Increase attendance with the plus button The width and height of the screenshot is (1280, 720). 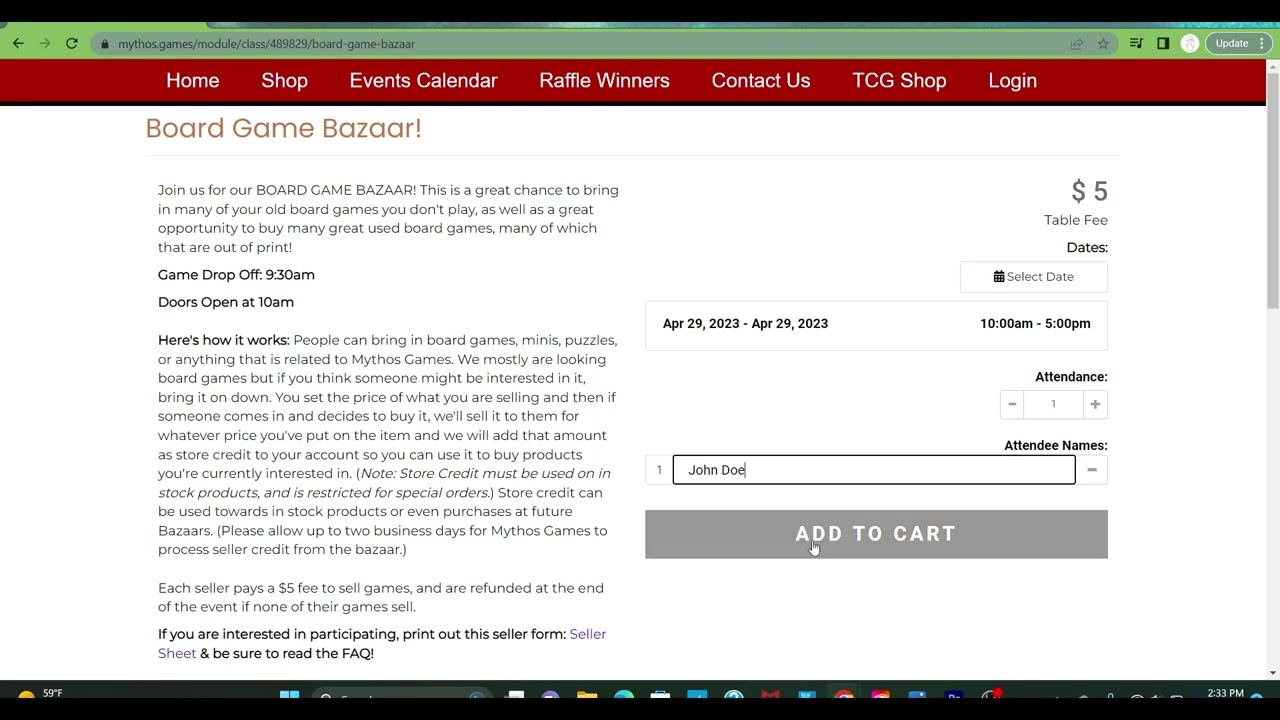pos(1095,404)
